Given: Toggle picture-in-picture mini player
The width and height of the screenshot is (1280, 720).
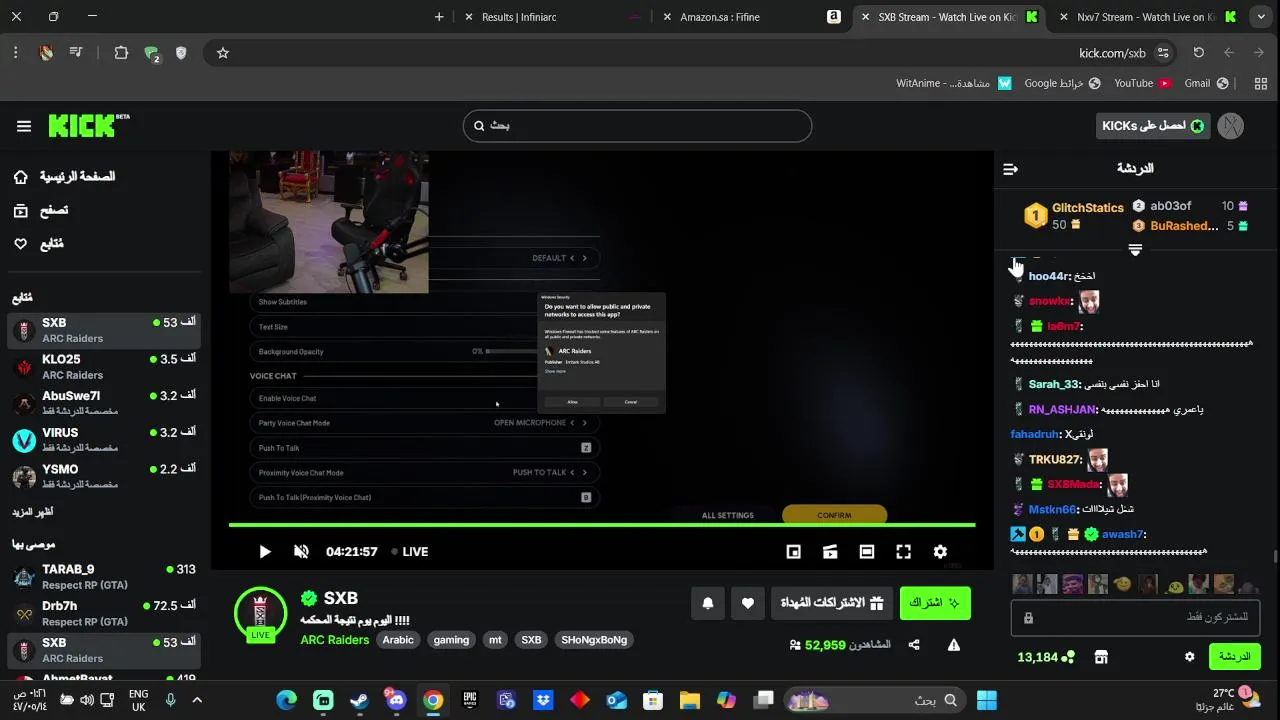Looking at the screenshot, I should point(793,552).
